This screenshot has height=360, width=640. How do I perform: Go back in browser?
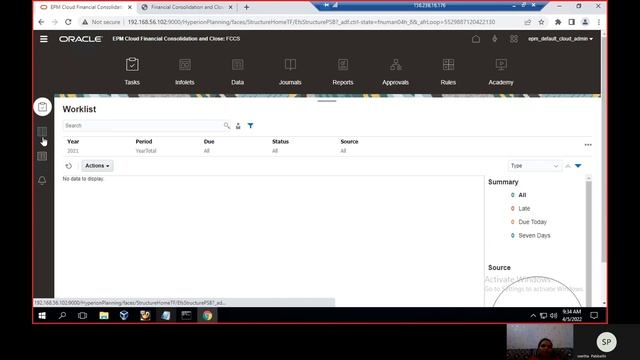41,22
